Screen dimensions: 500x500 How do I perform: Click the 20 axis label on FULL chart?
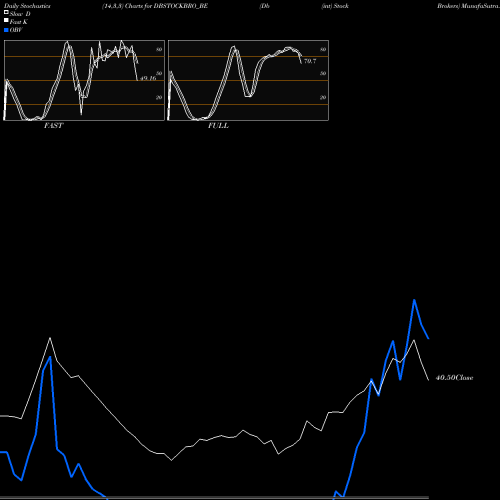(x=323, y=97)
